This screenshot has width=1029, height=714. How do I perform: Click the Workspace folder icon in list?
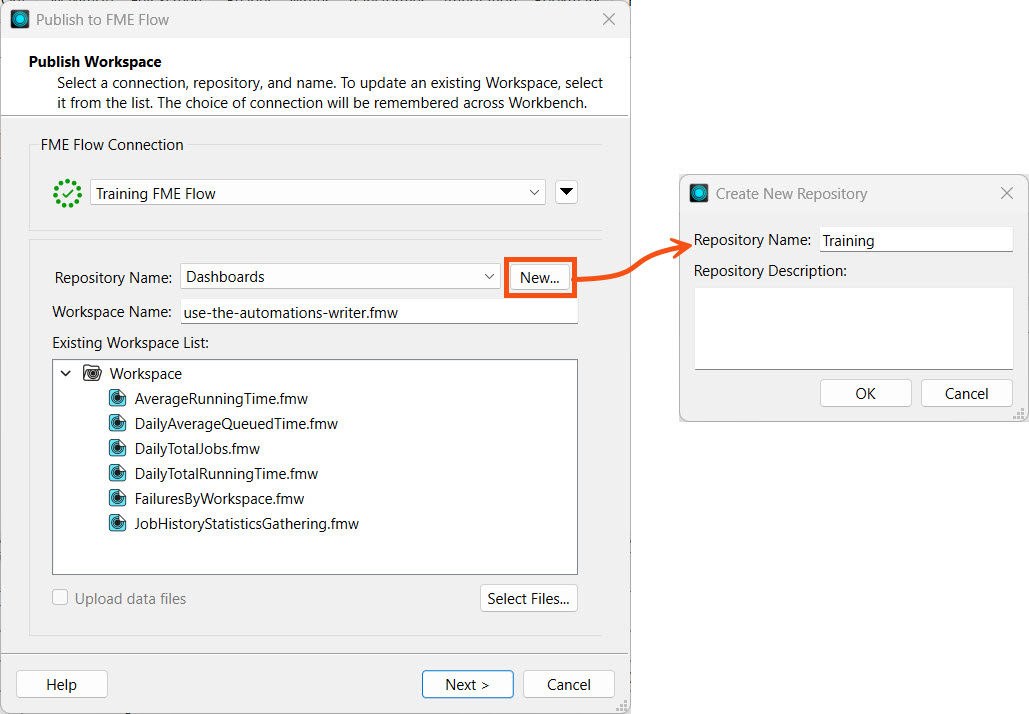click(x=92, y=373)
